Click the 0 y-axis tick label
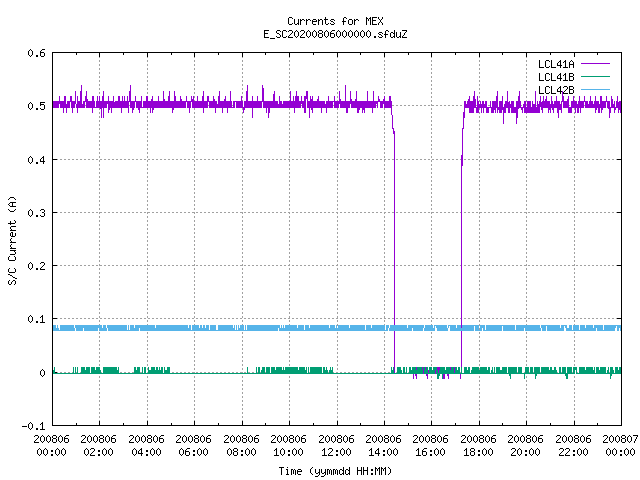 click(42, 373)
